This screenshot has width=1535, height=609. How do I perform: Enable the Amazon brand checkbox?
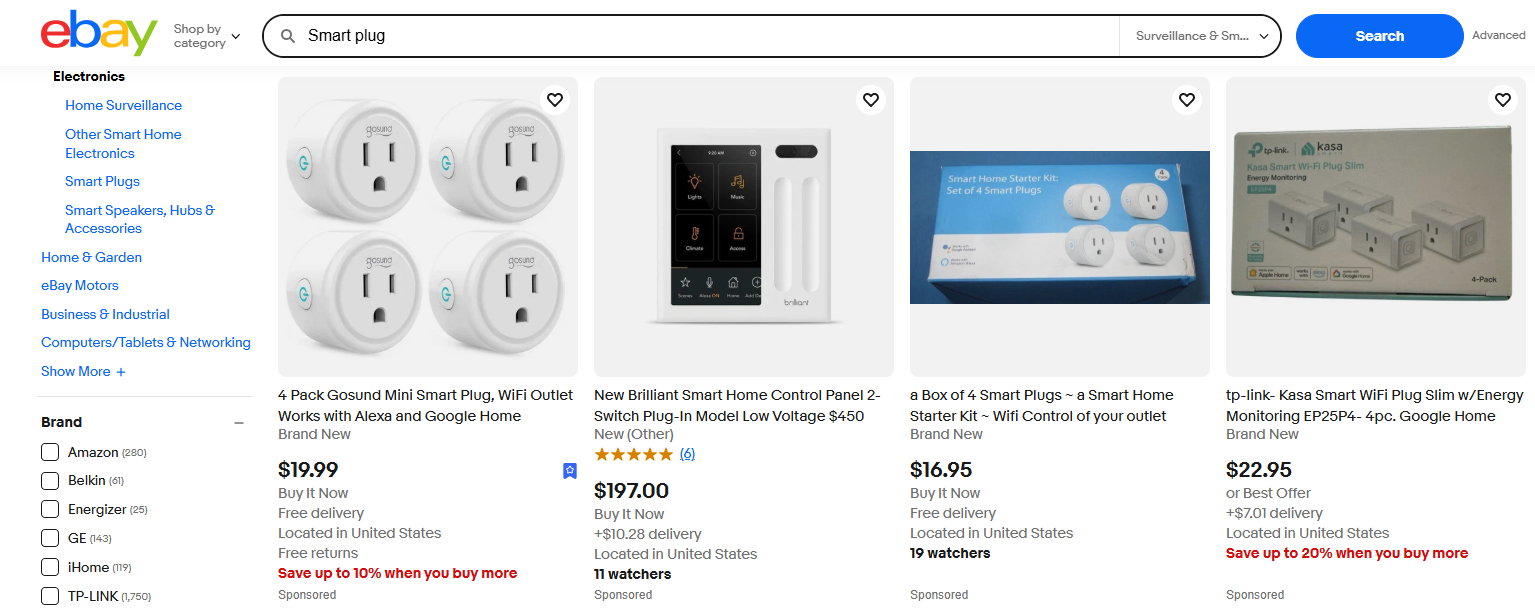49,452
